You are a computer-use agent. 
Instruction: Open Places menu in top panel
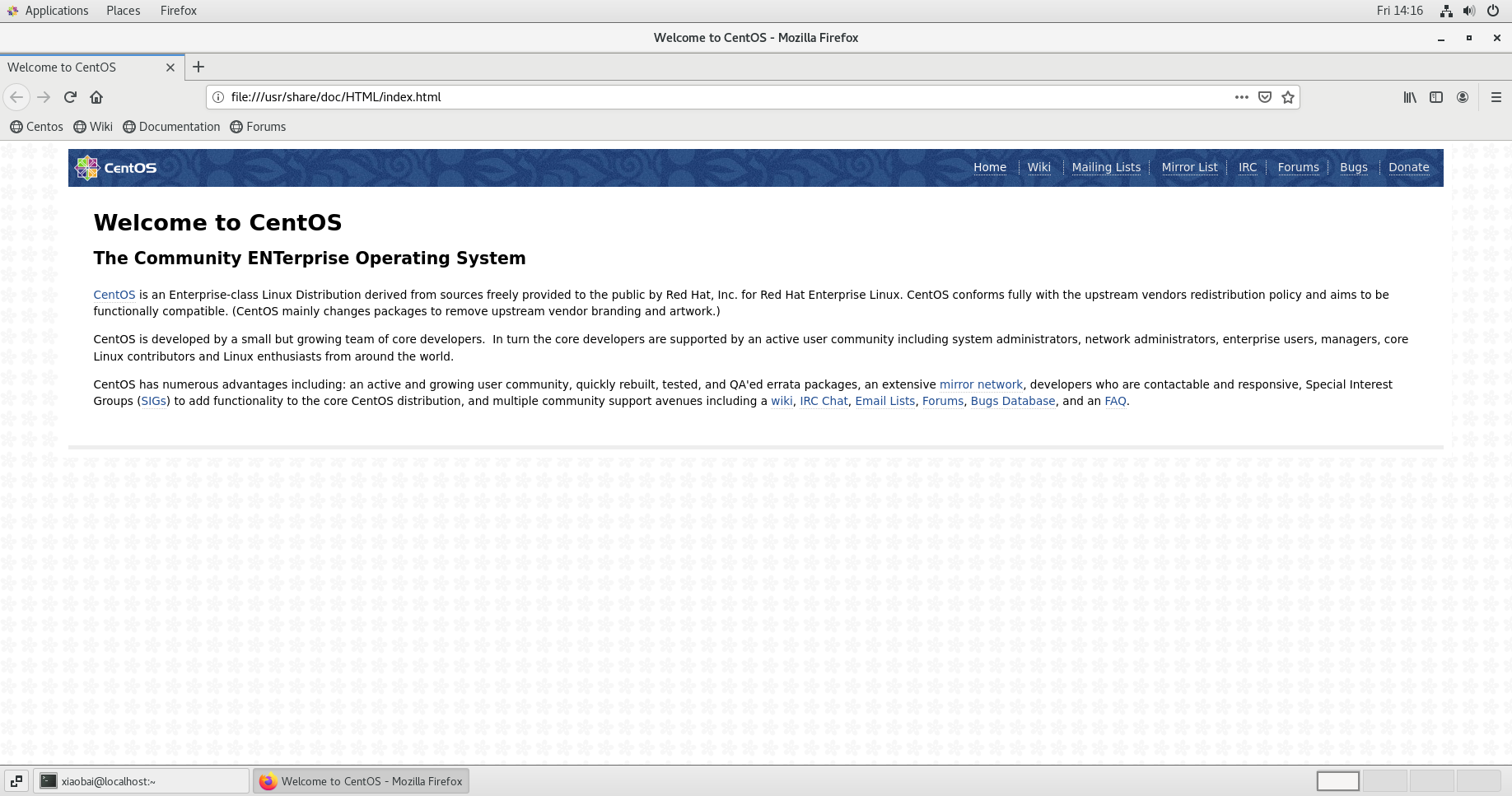pyautogui.click(x=124, y=11)
